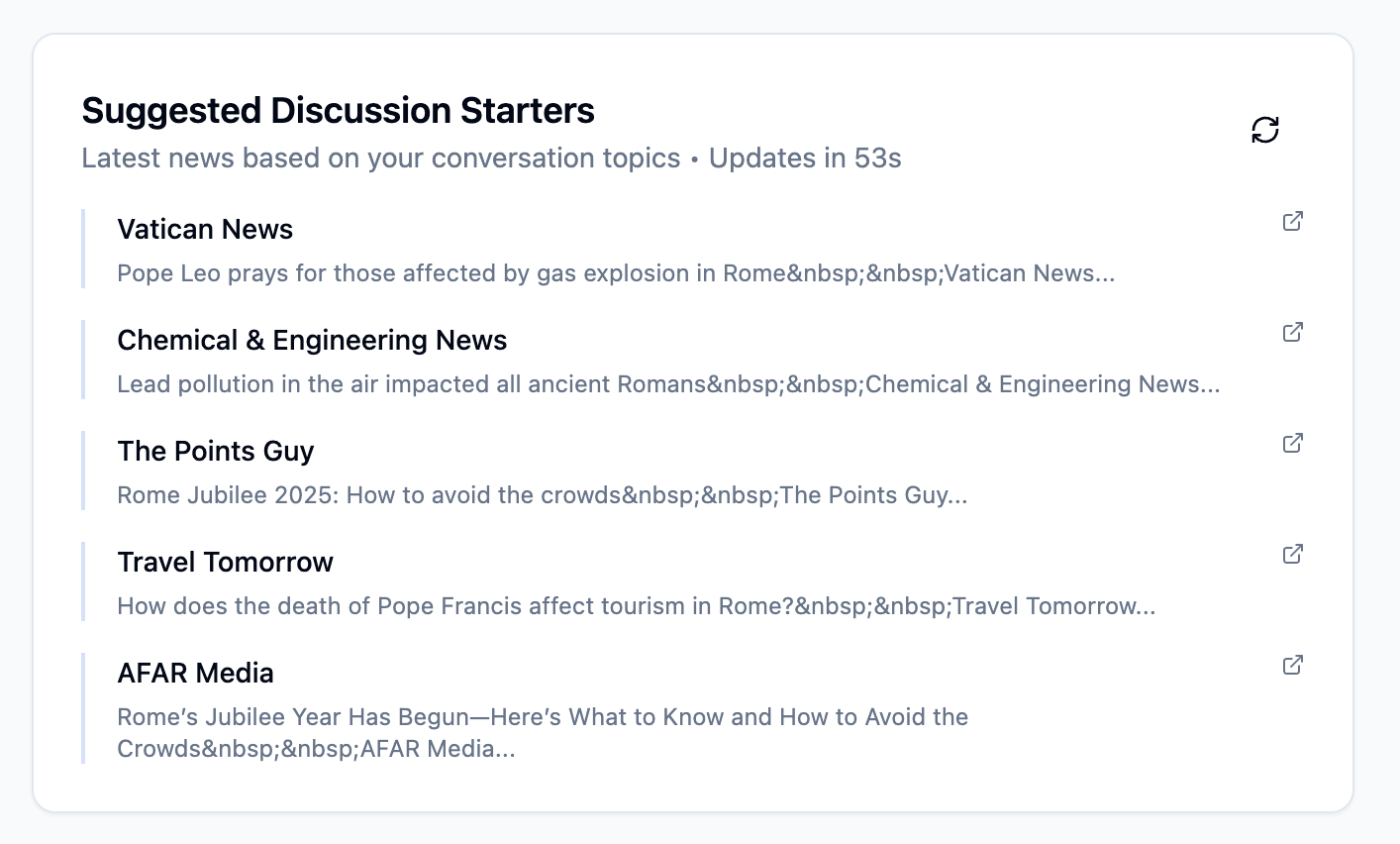
Task: Refresh the suggested discussion starters
Action: point(1264,130)
